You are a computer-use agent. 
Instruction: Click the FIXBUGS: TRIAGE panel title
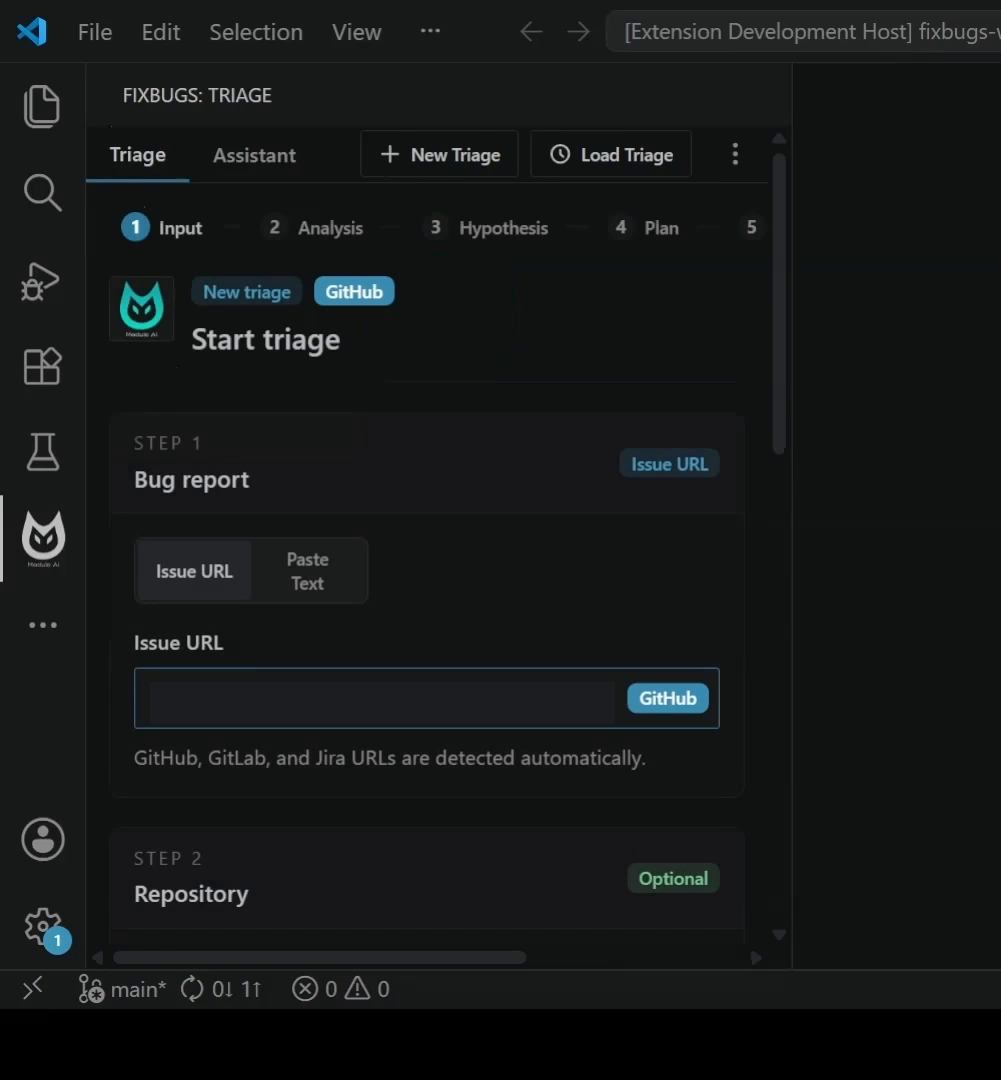197,95
